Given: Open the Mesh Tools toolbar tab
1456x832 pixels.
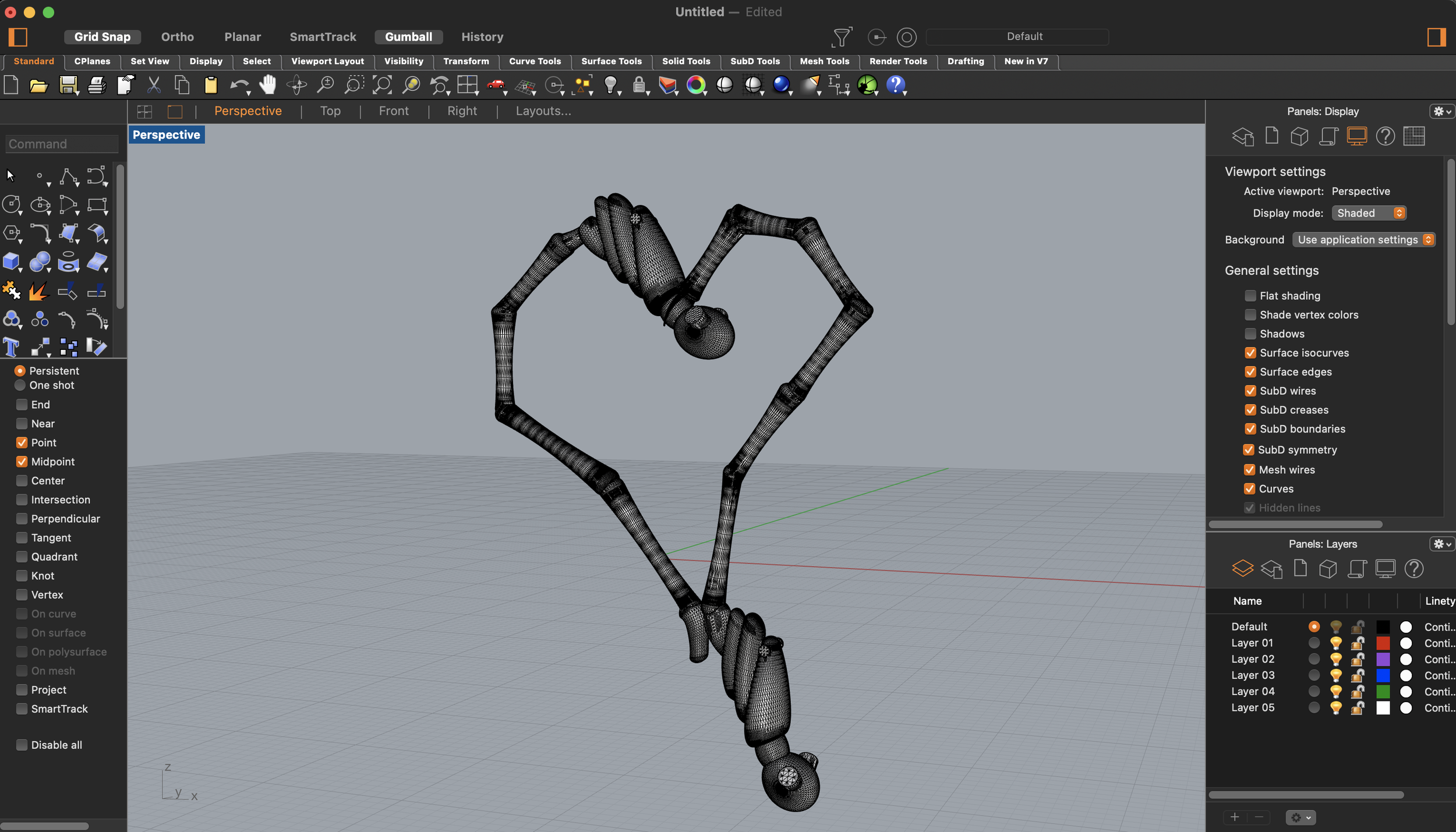Looking at the screenshot, I should pos(824,61).
